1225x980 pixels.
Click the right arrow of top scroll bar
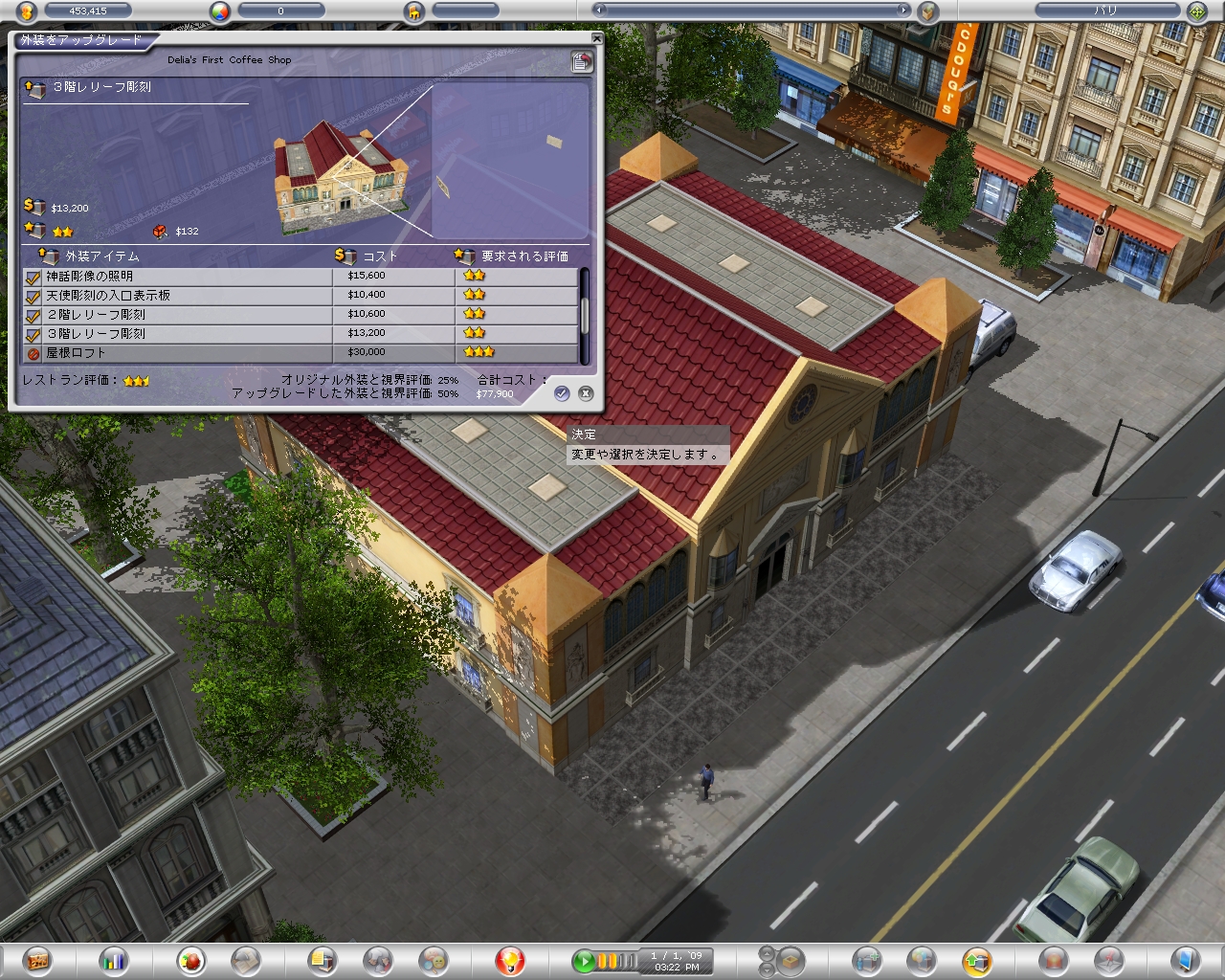[x=902, y=11]
